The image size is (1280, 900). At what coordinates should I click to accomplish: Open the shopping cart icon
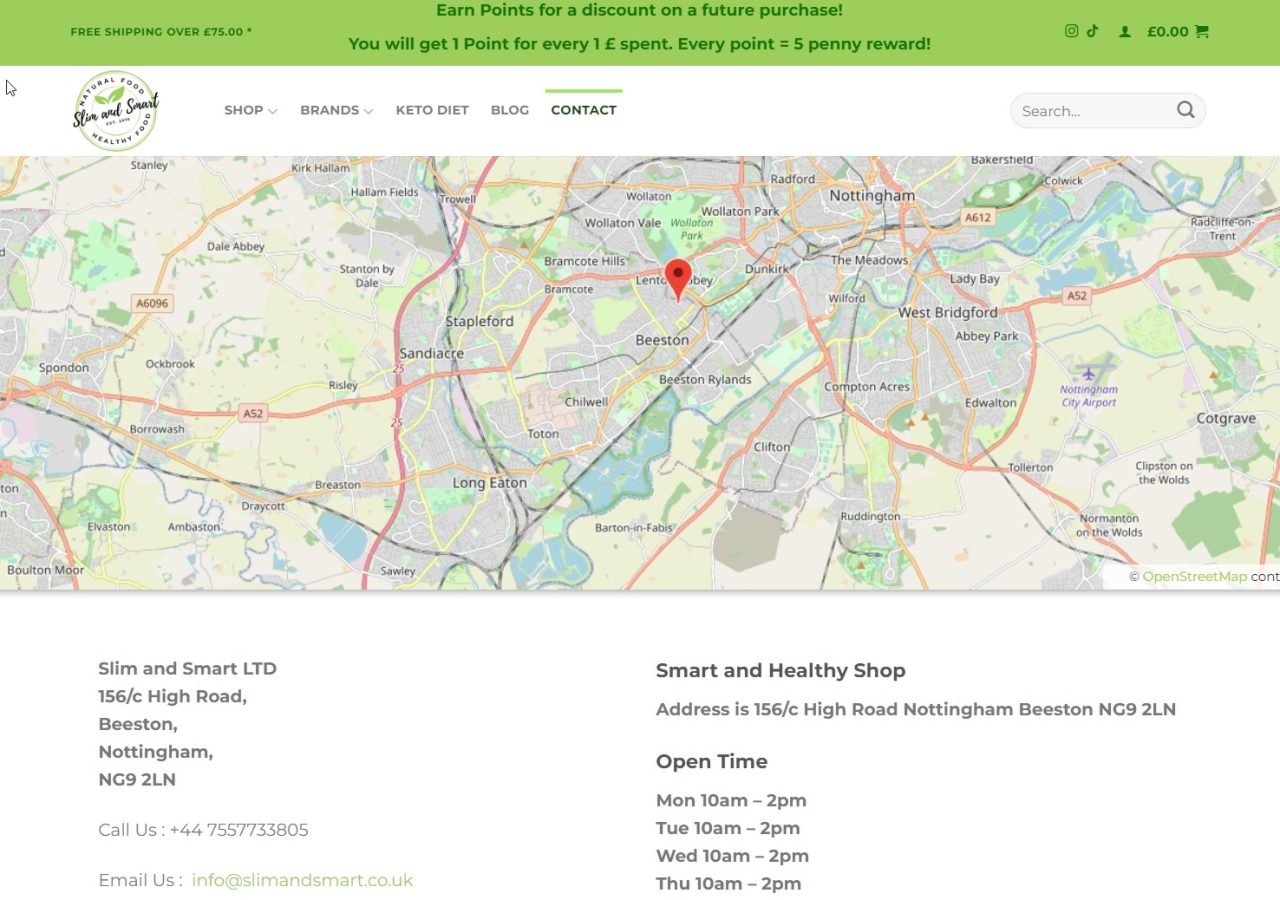pyautogui.click(x=1201, y=31)
